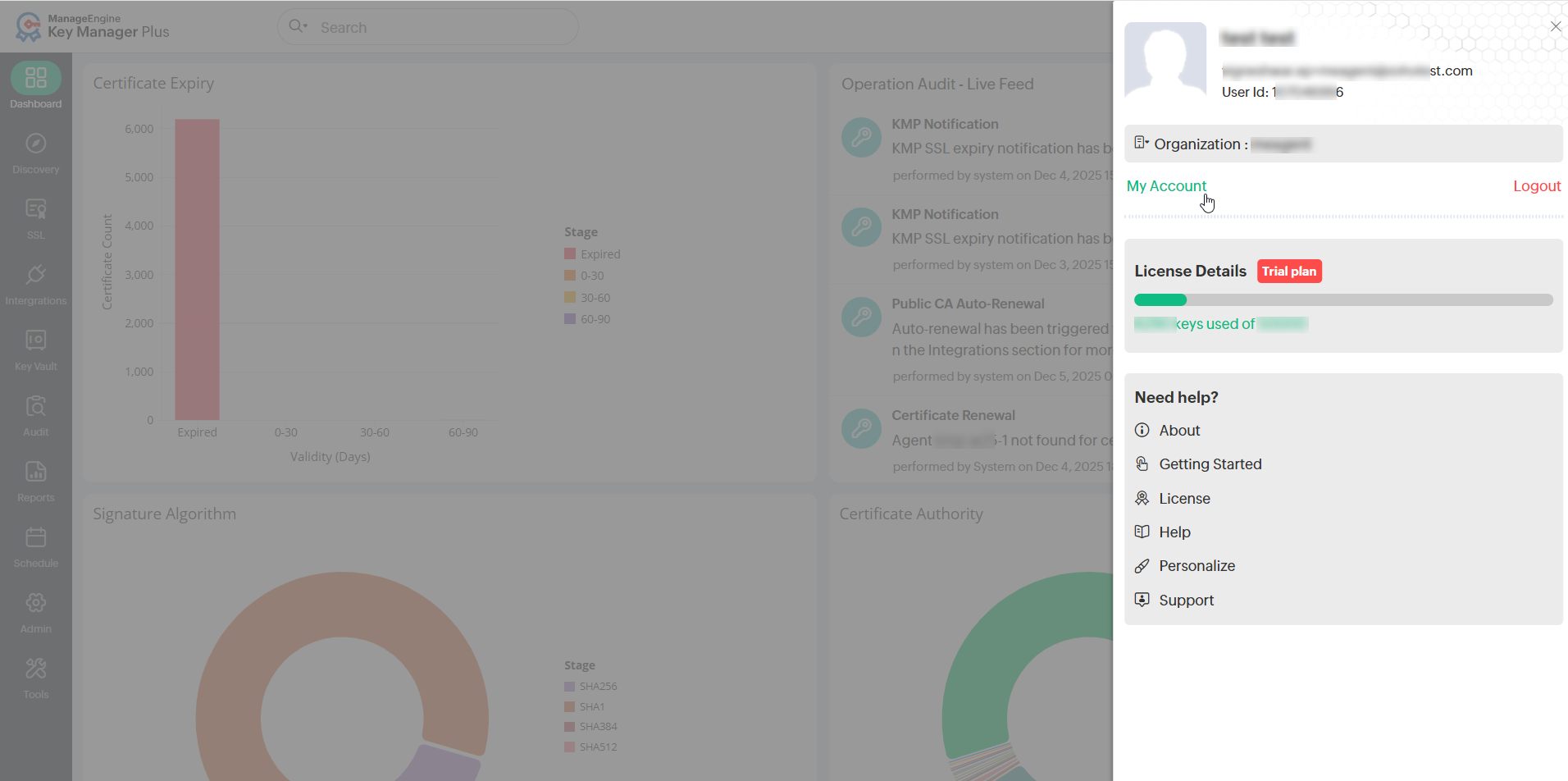Viewport: 1568px width, 781px height.
Task: Click the User Id text in profile
Action: click(x=1282, y=92)
